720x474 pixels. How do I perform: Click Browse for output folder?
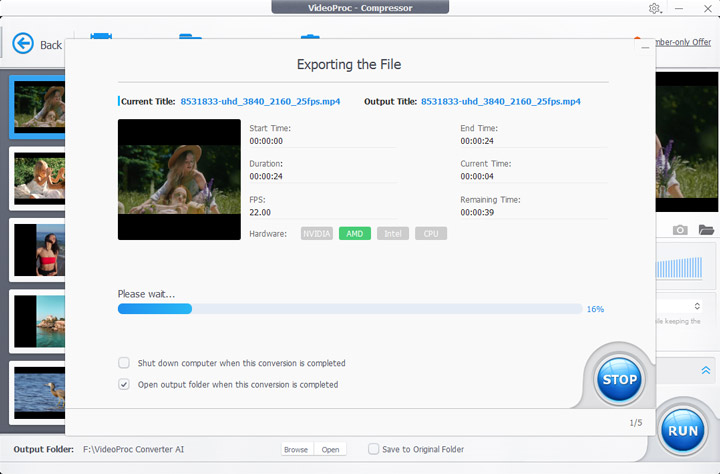[x=296, y=450]
